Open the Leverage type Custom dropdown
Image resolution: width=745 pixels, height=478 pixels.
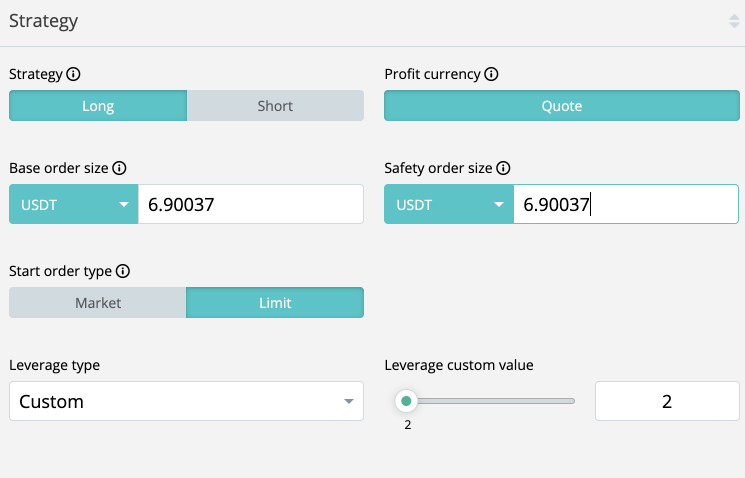[x=186, y=401]
